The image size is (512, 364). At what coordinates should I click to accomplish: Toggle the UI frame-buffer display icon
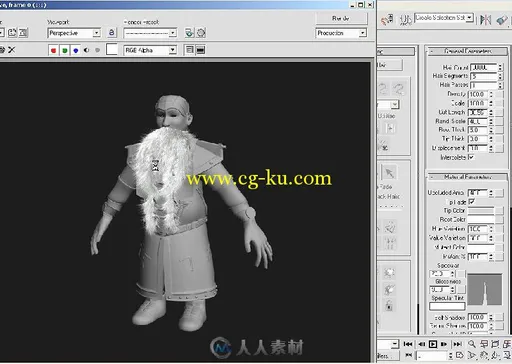(x=200, y=50)
